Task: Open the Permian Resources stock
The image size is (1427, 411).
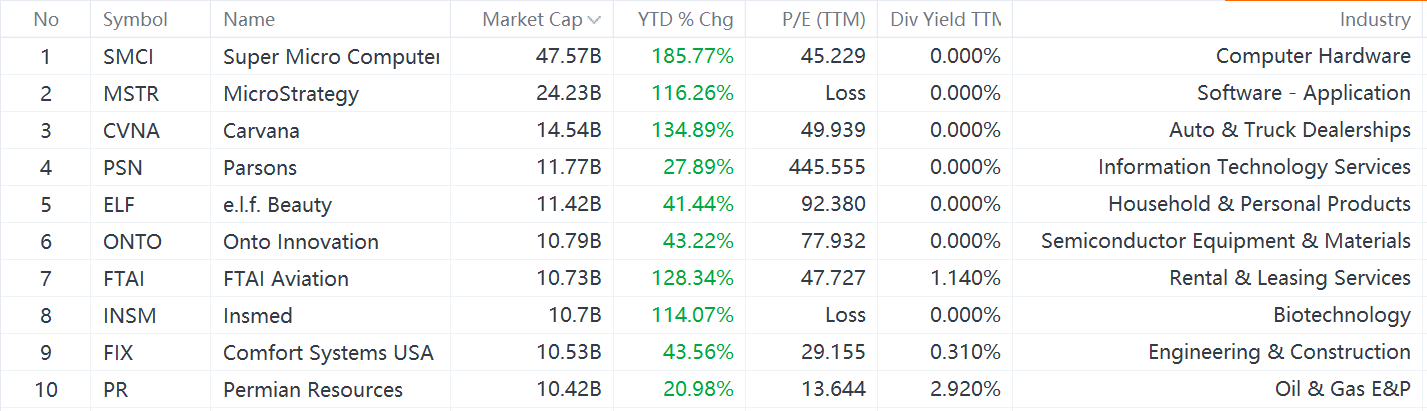Action: pyautogui.click(x=313, y=390)
